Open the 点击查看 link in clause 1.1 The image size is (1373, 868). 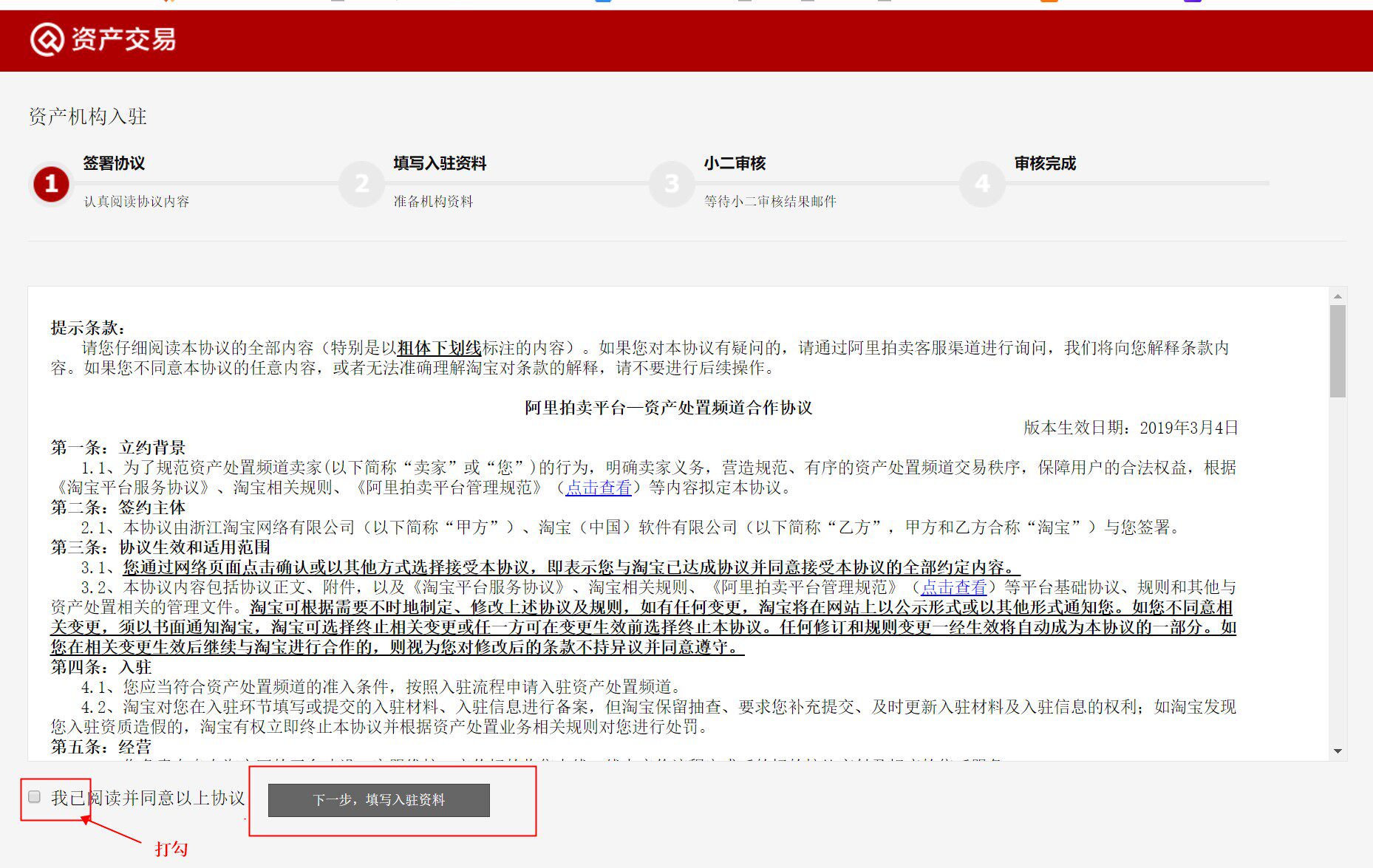[599, 488]
